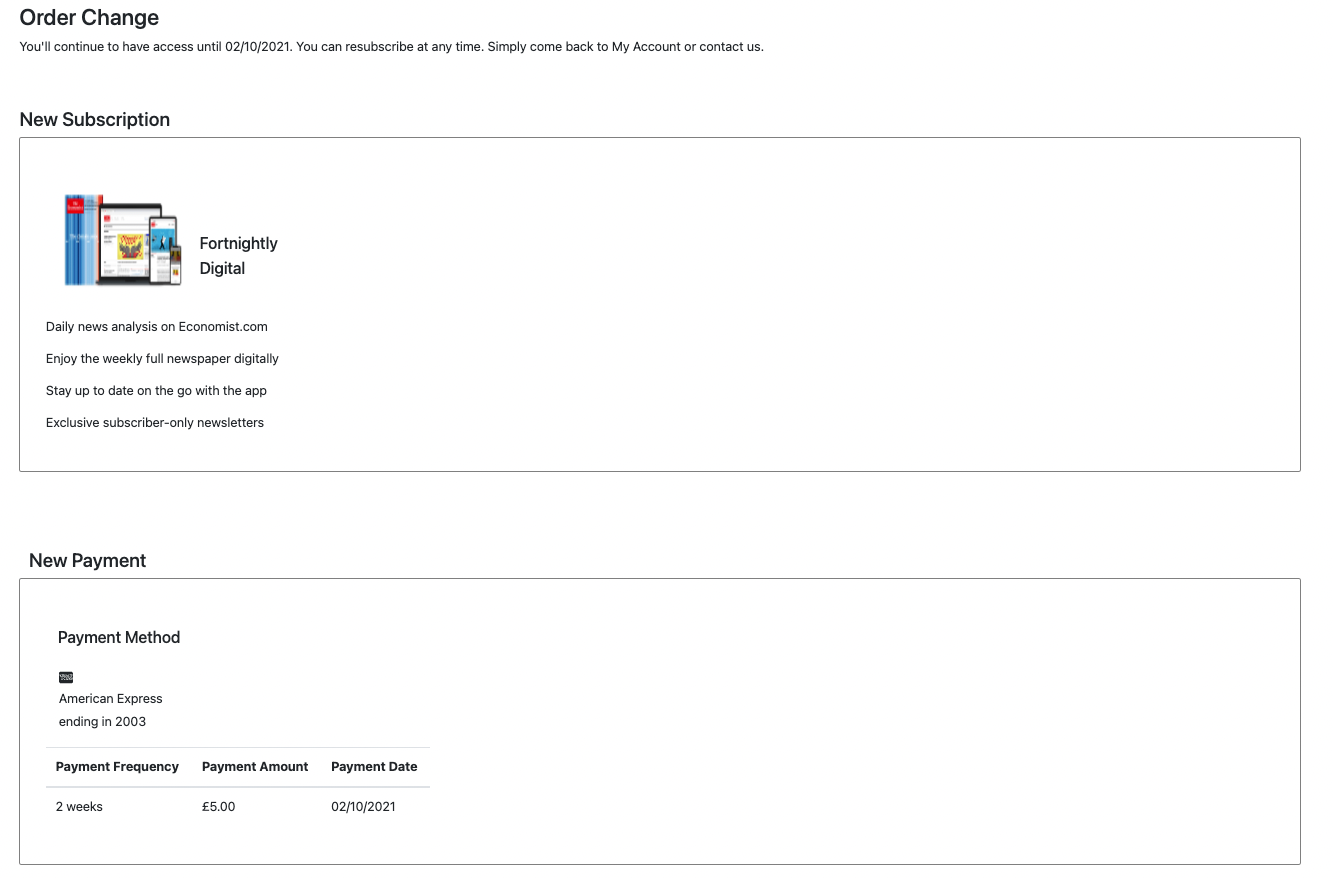
Task: Click the American Express card icon
Action: [x=66, y=677]
